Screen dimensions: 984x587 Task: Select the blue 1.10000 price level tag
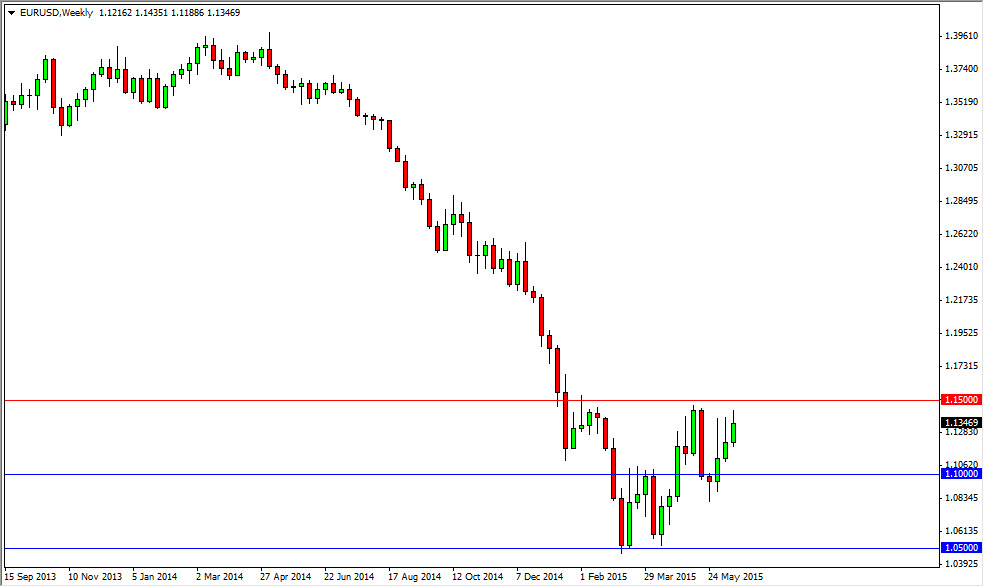(959, 475)
